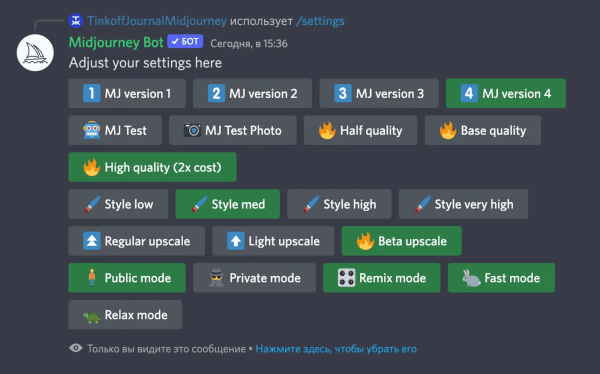Select MJ version 3 button
This screenshot has height=374, width=600.
tap(379, 93)
